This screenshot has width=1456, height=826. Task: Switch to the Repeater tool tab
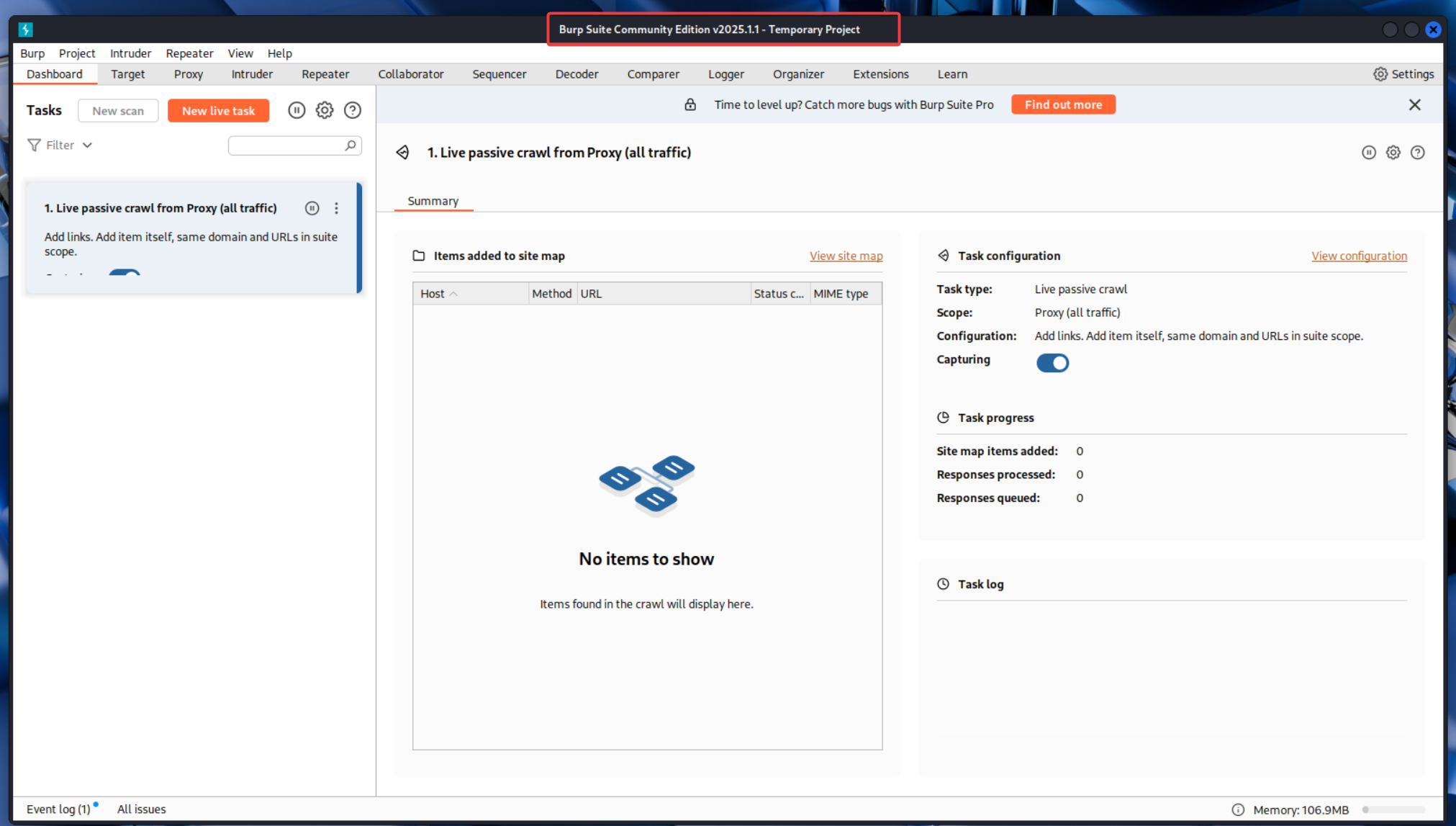[x=325, y=74]
